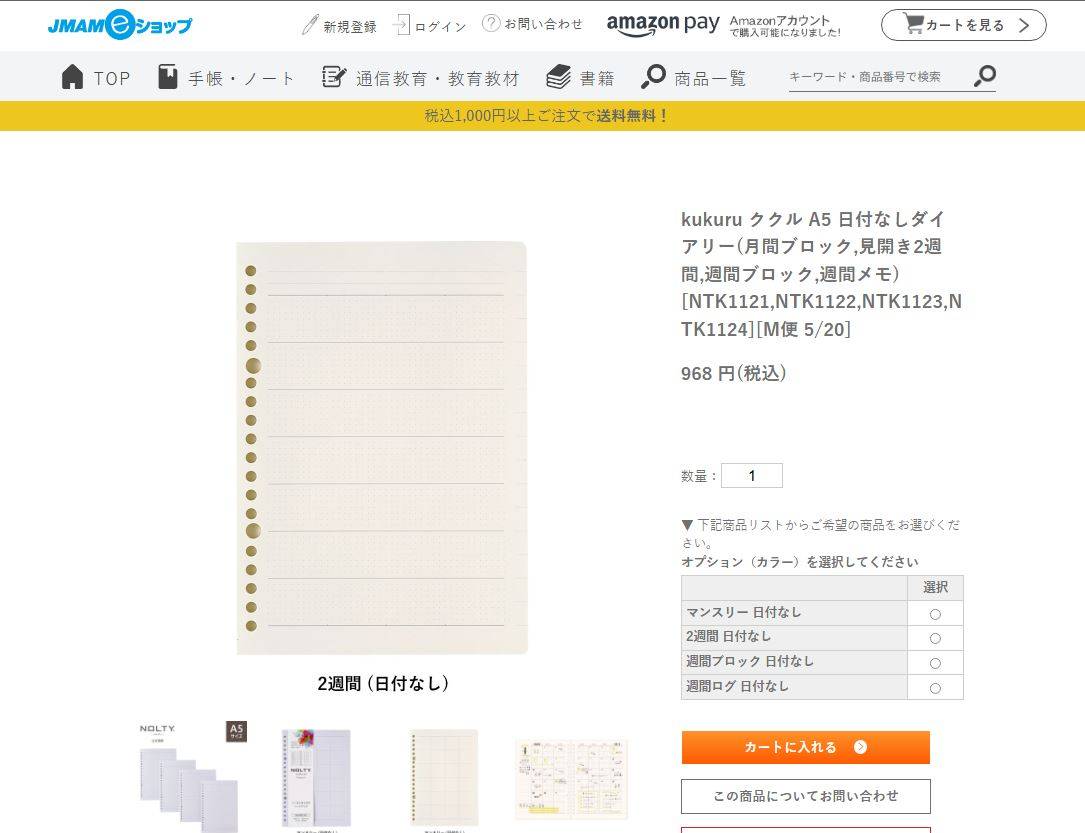1085x833 pixels.
Task: Click the search magnifier icon button
Action: pos(985,76)
